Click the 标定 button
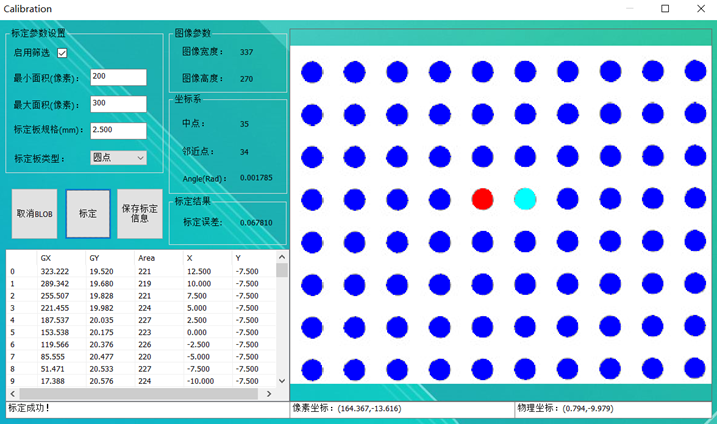Viewport: 717px width, 424px height. coord(88,214)
